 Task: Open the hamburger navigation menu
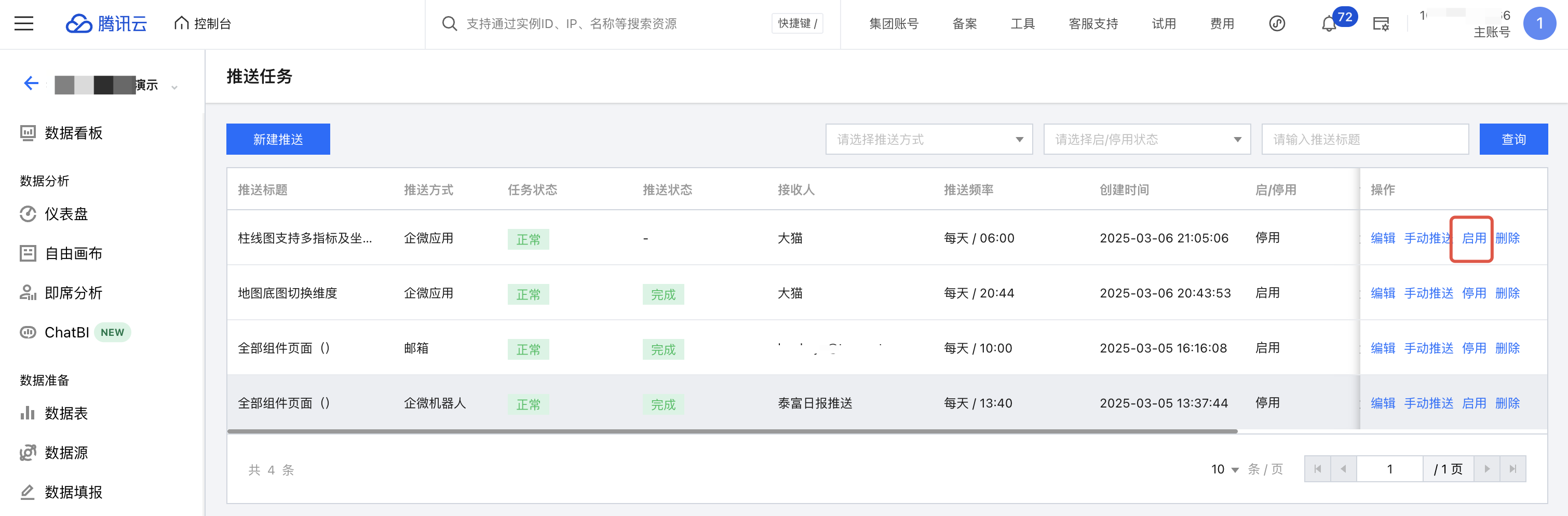tap(24, 24)
